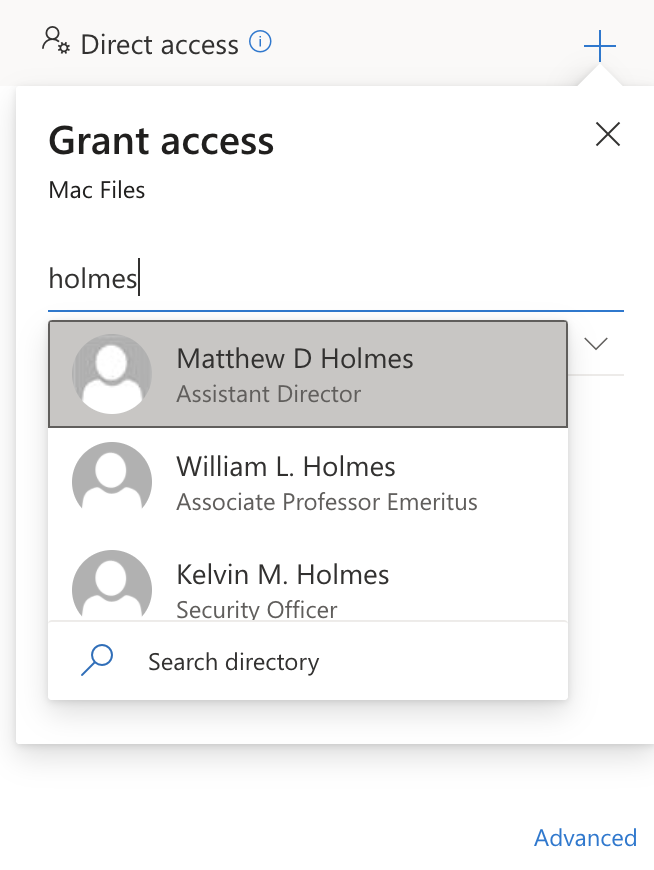Open the Advanced link
Image resolution: width=654 pixels, height=870 pixels.
click(x=585, y=838)
